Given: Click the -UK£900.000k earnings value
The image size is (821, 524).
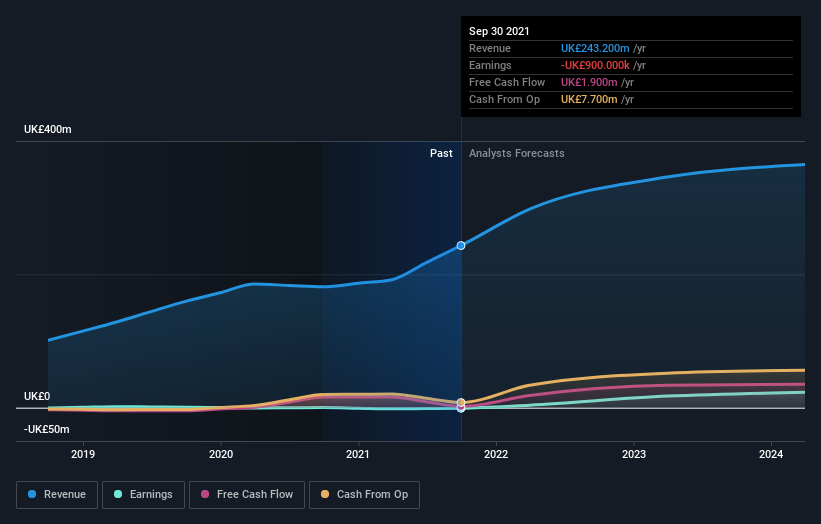Looking at the screenshot, I should point(595,65).
